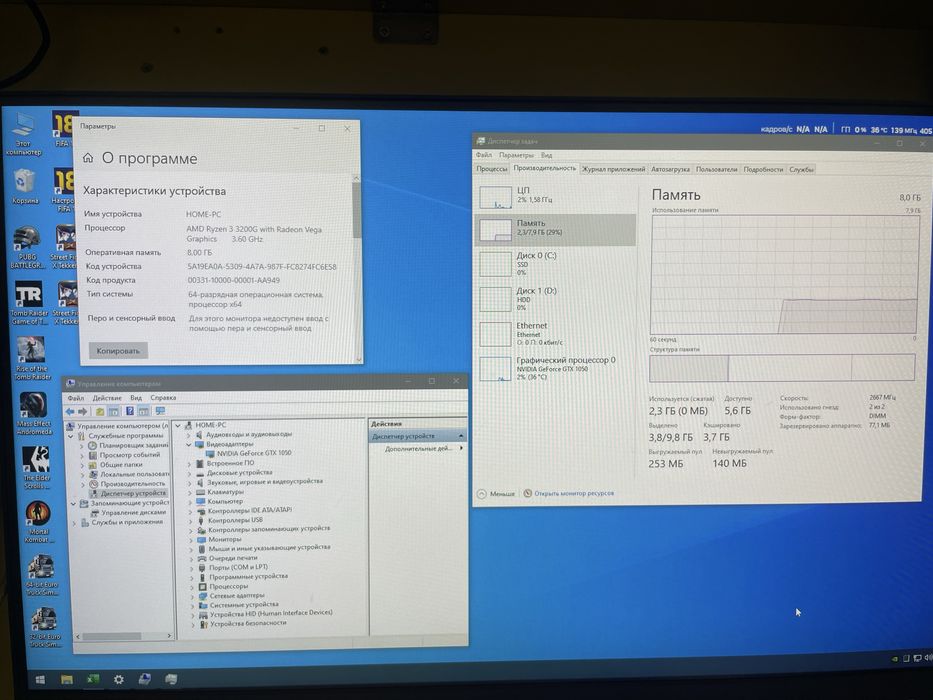
Task: Click the Копировать button
Action: (118, 351)
